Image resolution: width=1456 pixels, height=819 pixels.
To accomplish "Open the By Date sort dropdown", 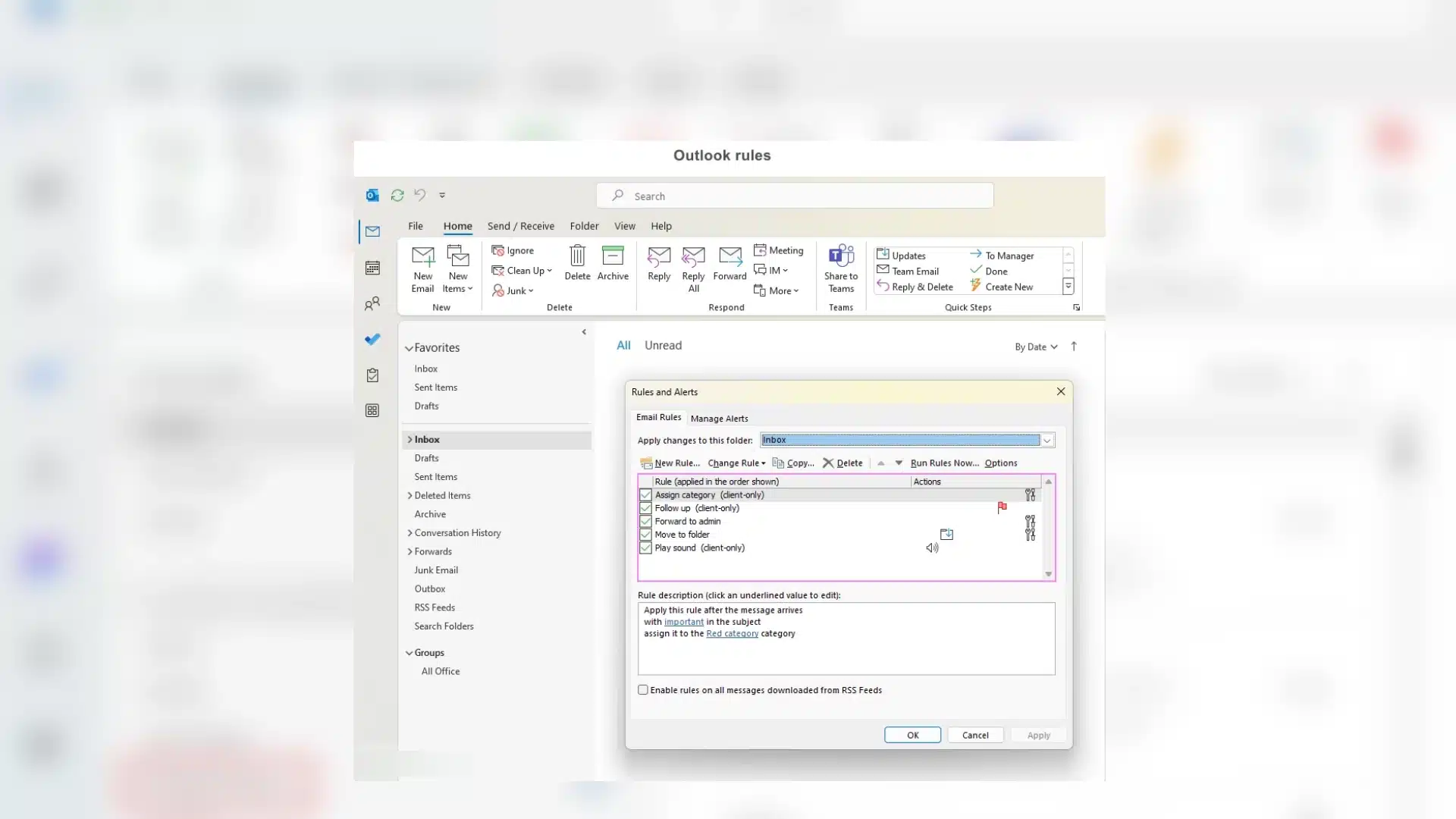I will click(x=1036, y=347).
